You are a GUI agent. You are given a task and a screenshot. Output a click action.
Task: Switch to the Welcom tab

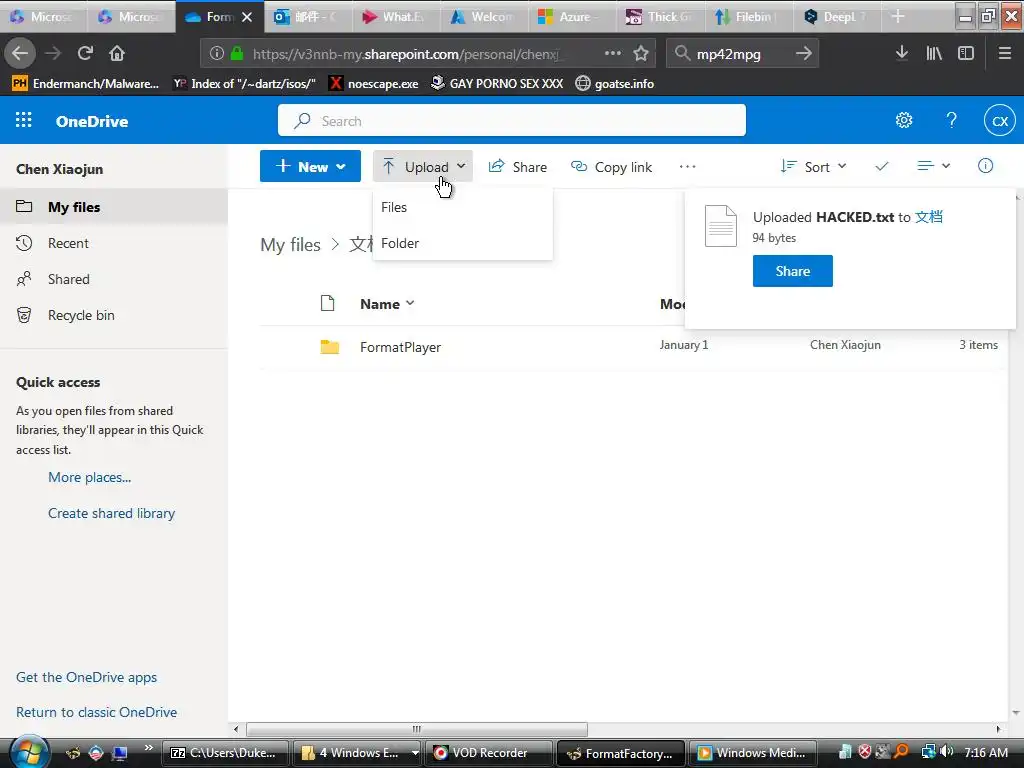[x=484, y=17]
